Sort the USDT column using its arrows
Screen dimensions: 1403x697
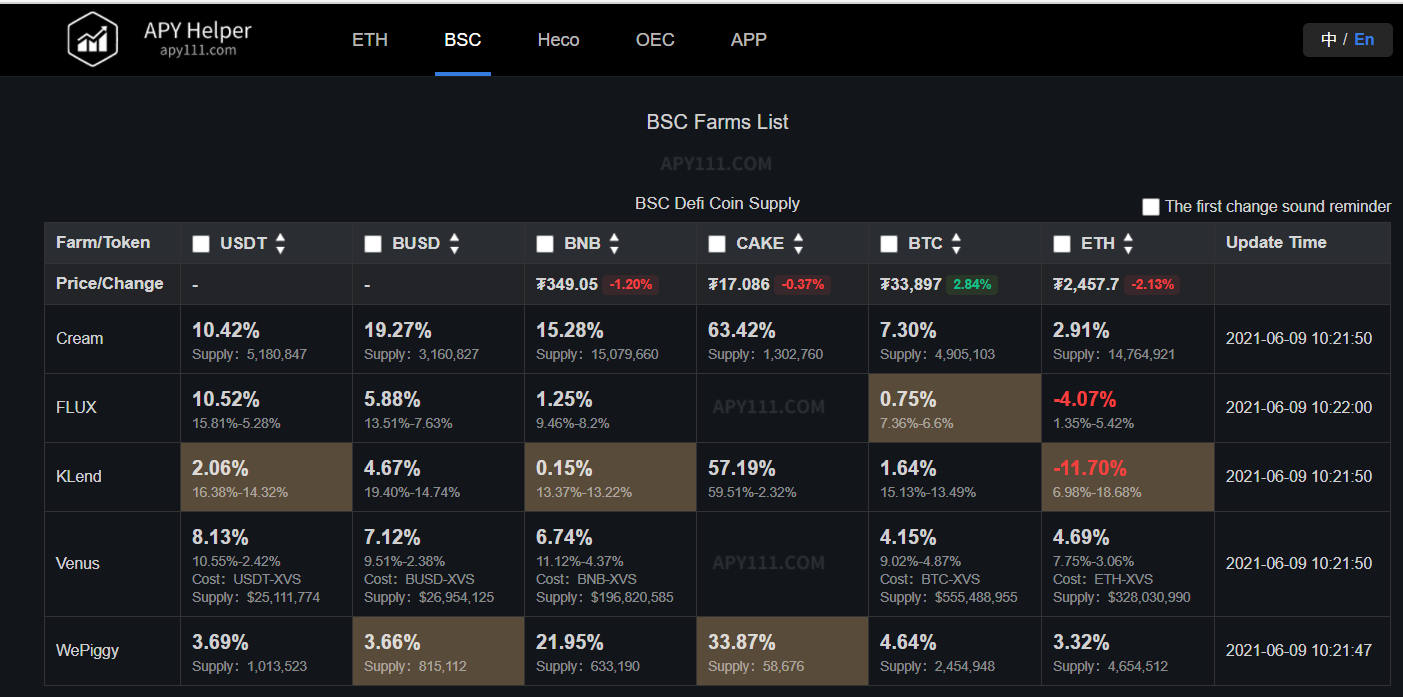(280, 243)
